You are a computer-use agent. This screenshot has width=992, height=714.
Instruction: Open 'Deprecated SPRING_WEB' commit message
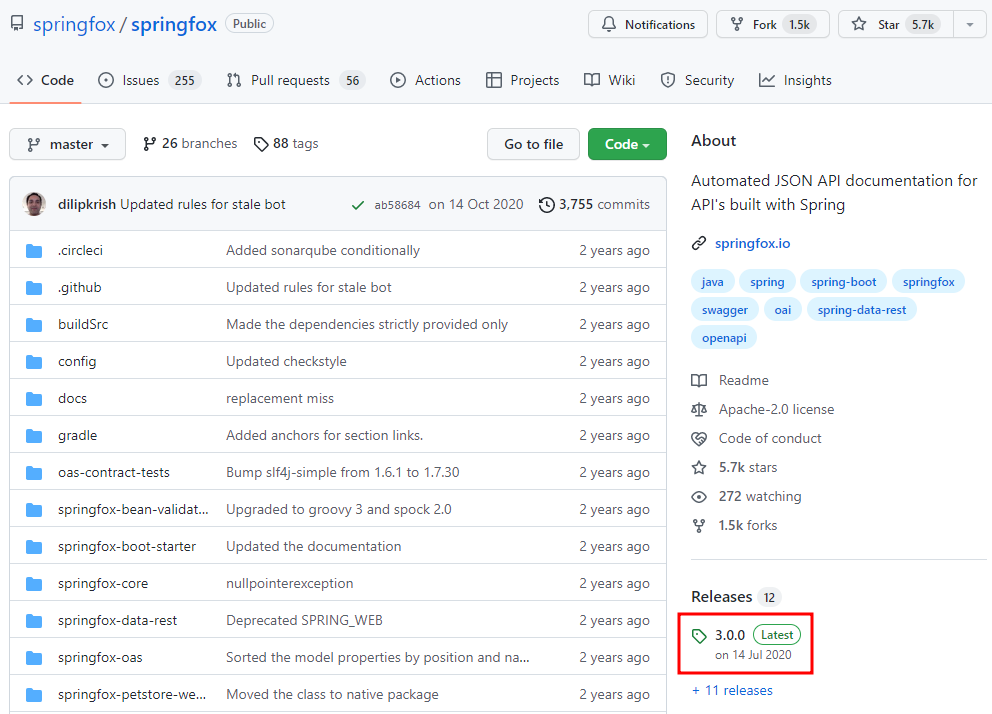pos(304,620)
